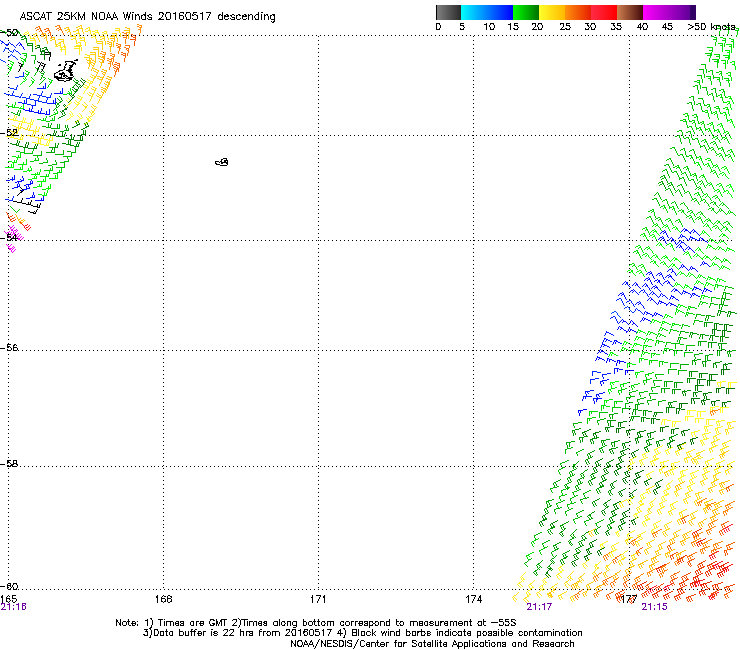
Task: Click the green 15-20 knots legend segment
Action: point(526,12)
